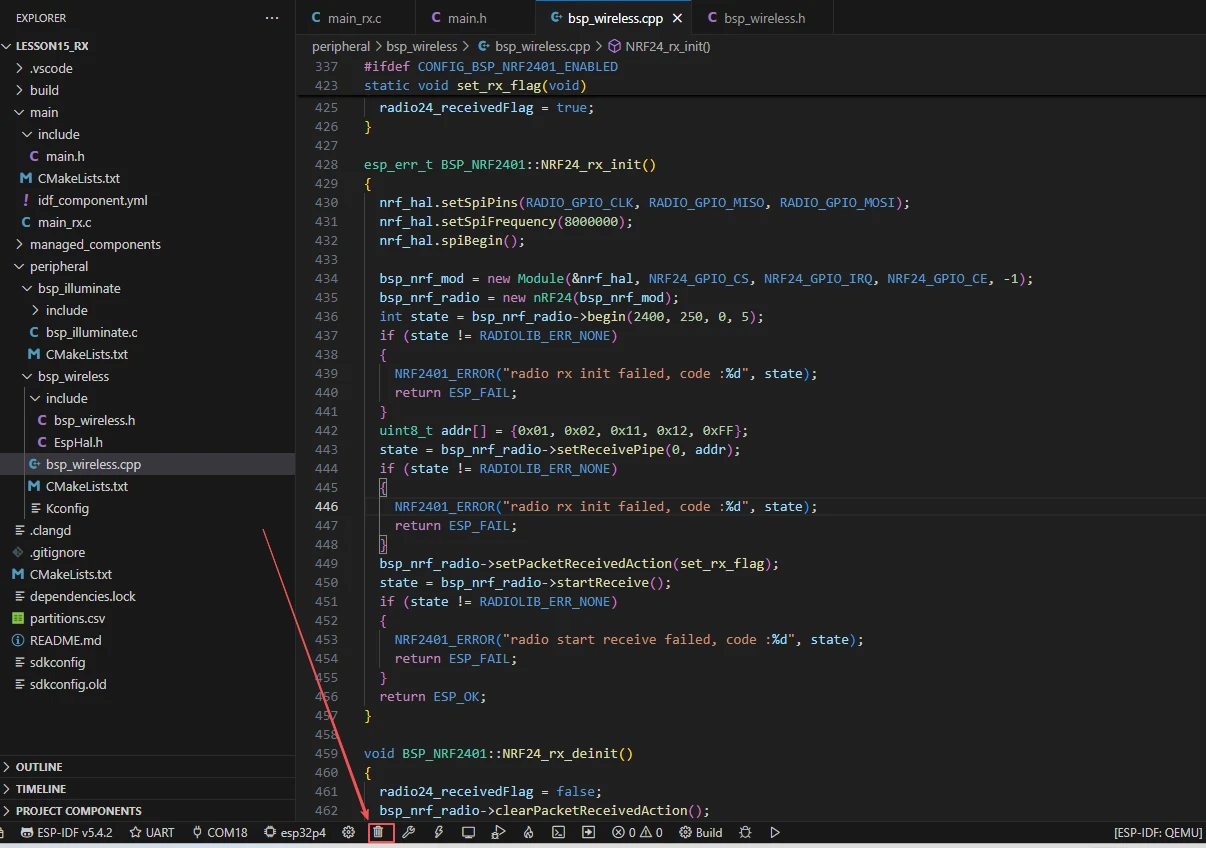This screenshot has height=848, width=1206.
Task: Click the full clean trash icon
Action: (378, 832)
